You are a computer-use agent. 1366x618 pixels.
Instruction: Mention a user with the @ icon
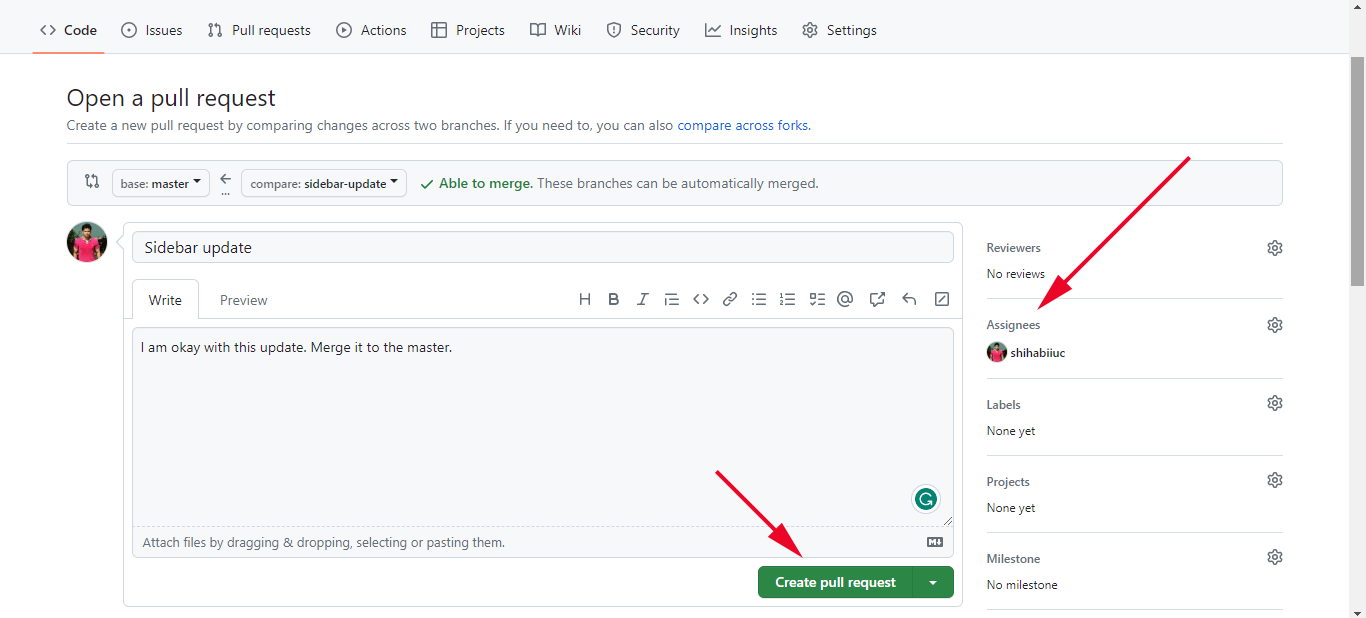tap(845, 298)
